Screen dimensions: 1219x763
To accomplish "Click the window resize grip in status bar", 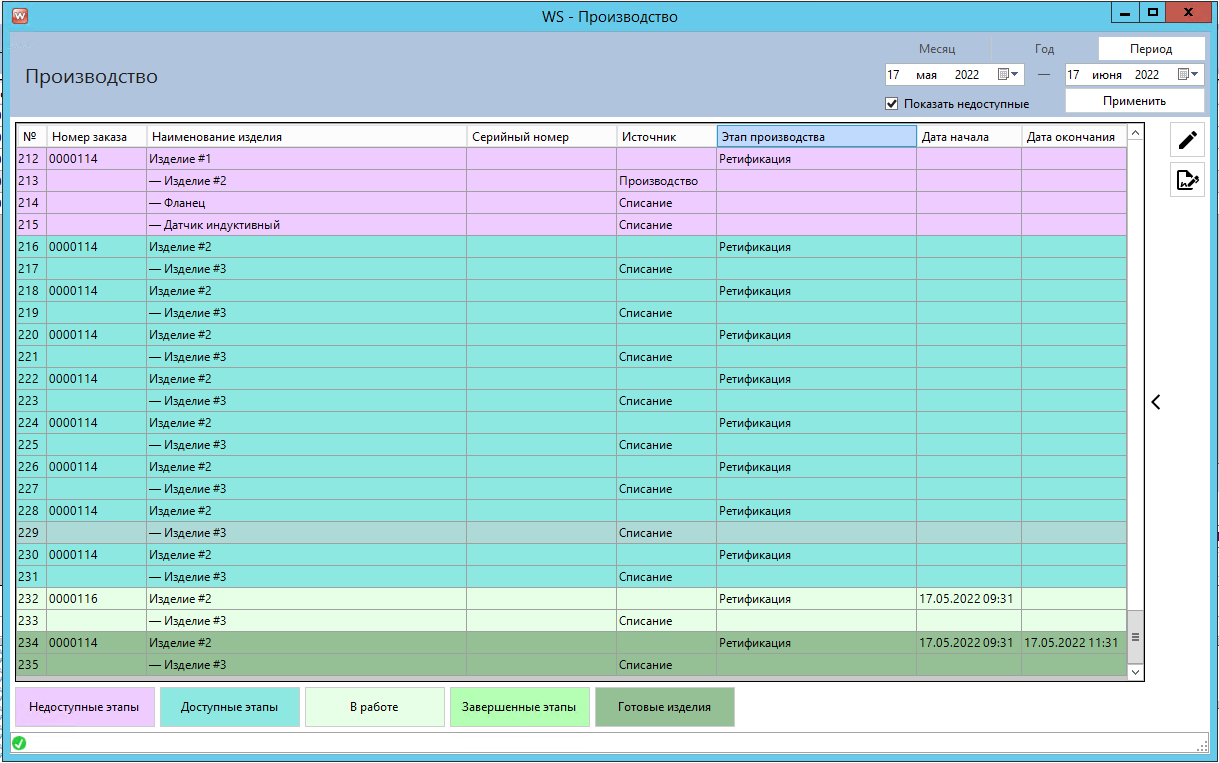I will [1202, 747].
